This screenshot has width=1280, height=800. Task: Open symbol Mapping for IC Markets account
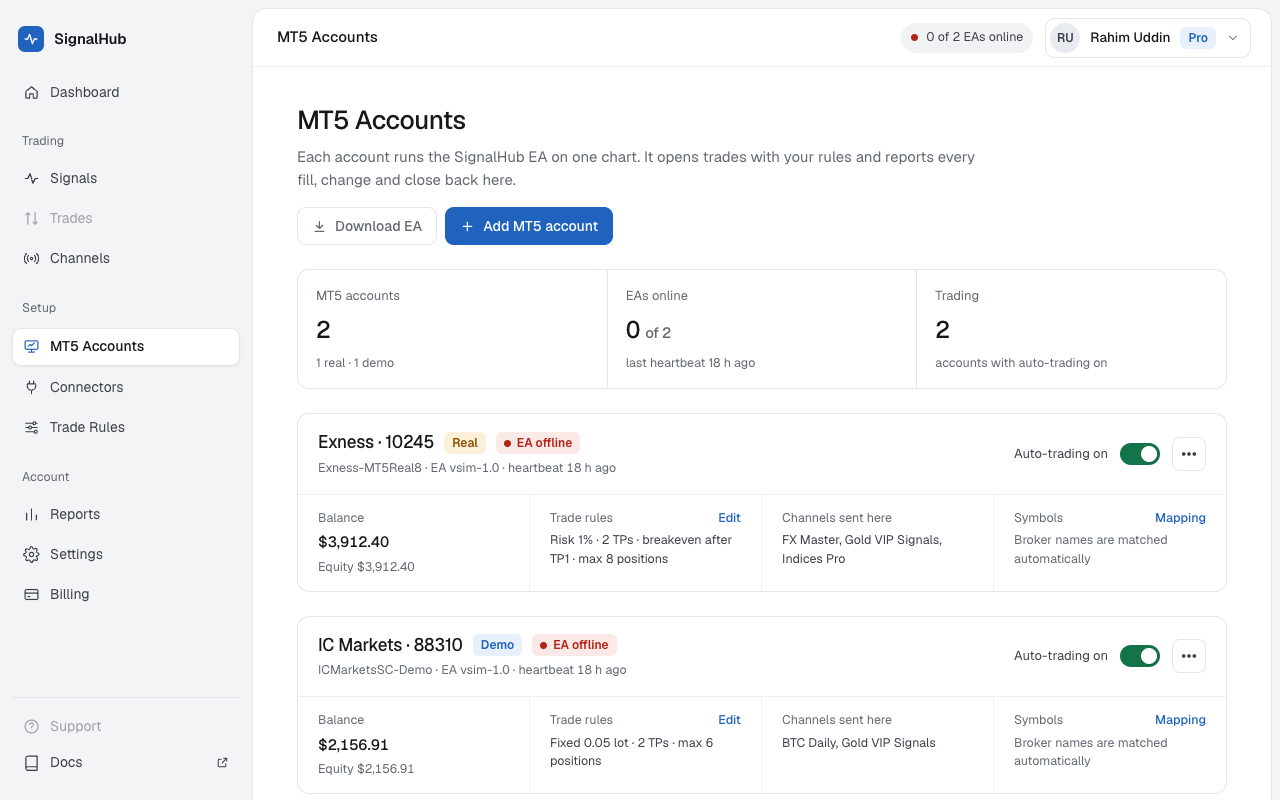1180,720
